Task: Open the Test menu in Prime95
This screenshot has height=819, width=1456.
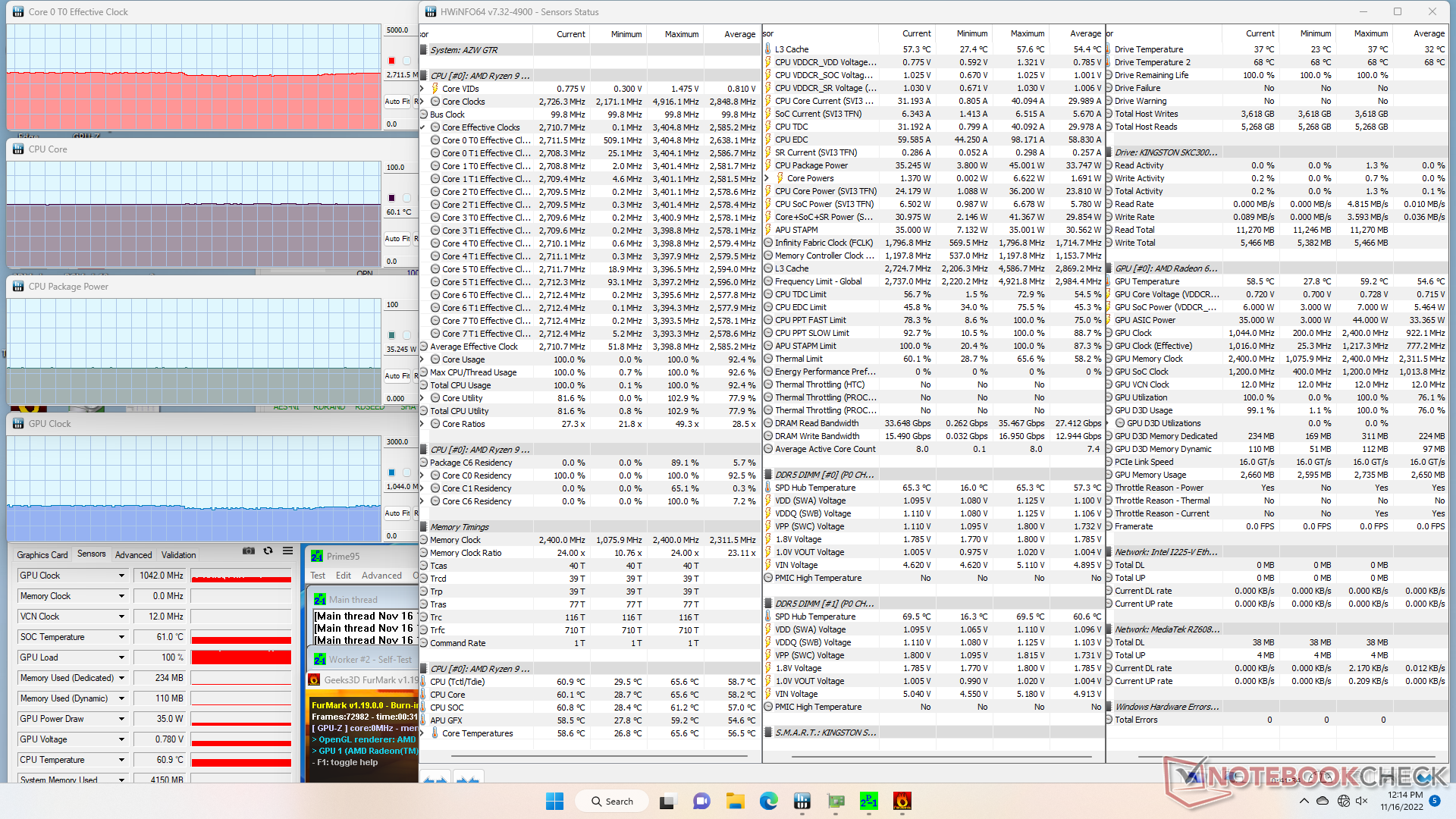Action: point(318,576)
